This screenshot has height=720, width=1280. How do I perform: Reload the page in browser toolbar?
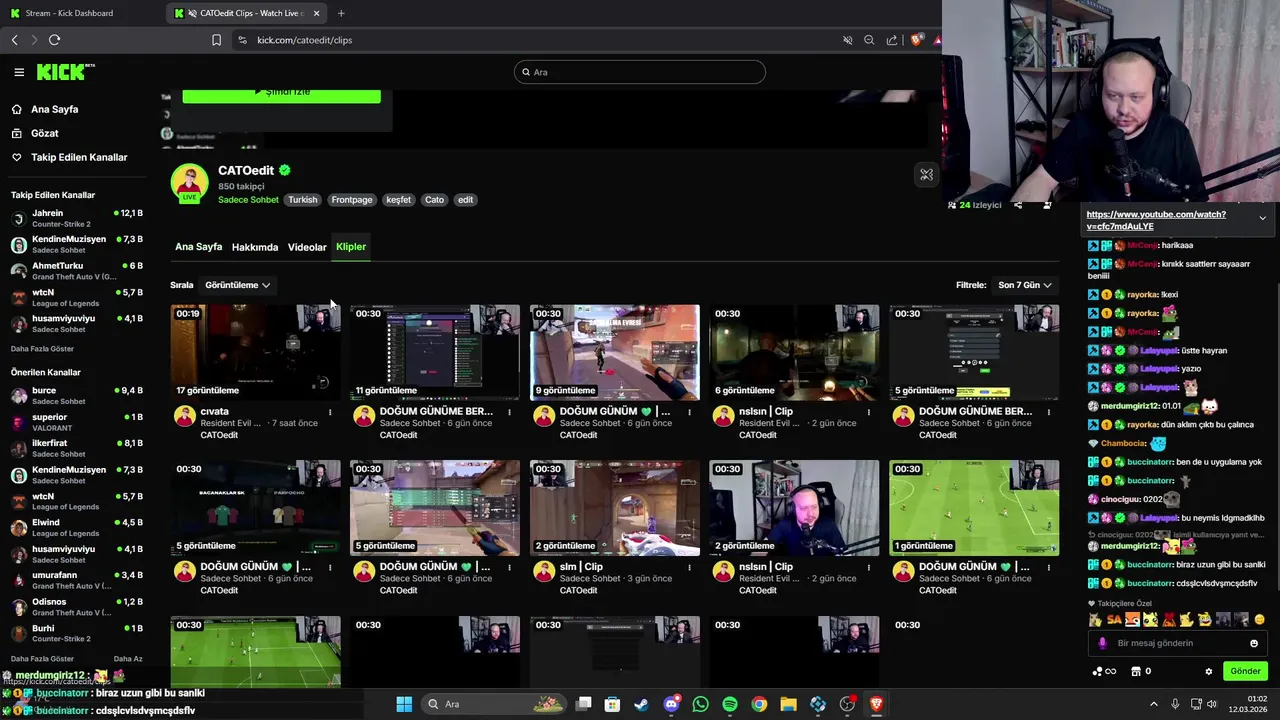click(54, 40)
